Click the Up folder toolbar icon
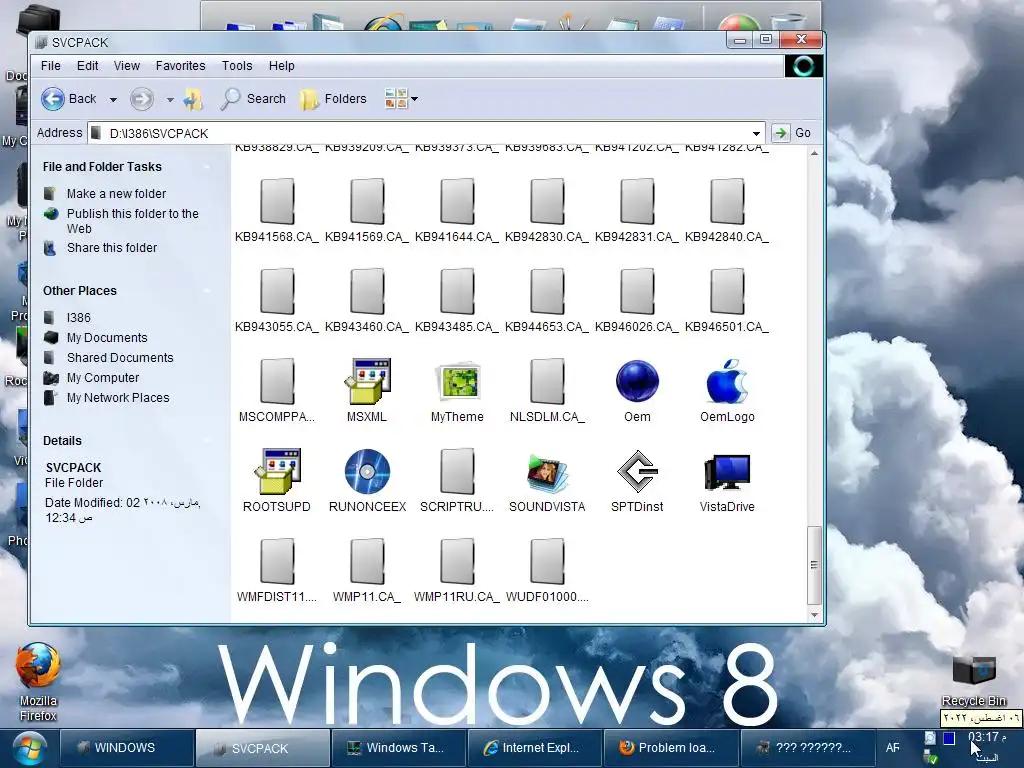This screenshot has width=1024, height=768. (193, 99)
